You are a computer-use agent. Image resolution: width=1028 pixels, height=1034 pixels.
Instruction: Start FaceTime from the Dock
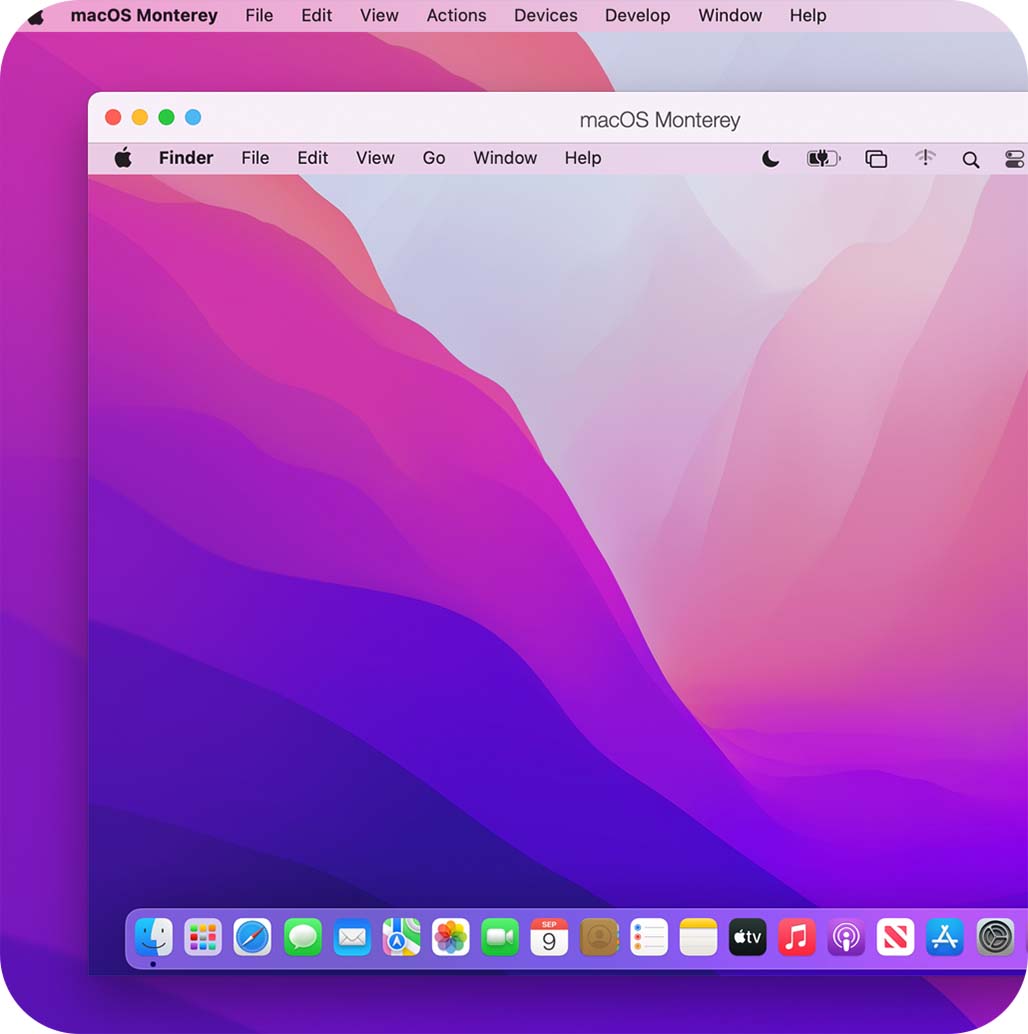500,937
